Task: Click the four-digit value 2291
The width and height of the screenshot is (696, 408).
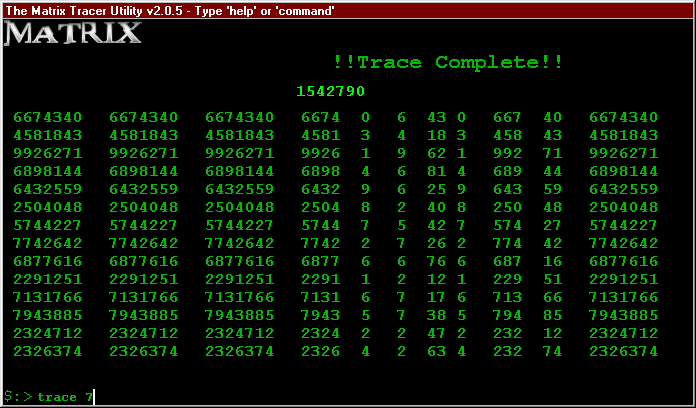Action: [321, 280]
